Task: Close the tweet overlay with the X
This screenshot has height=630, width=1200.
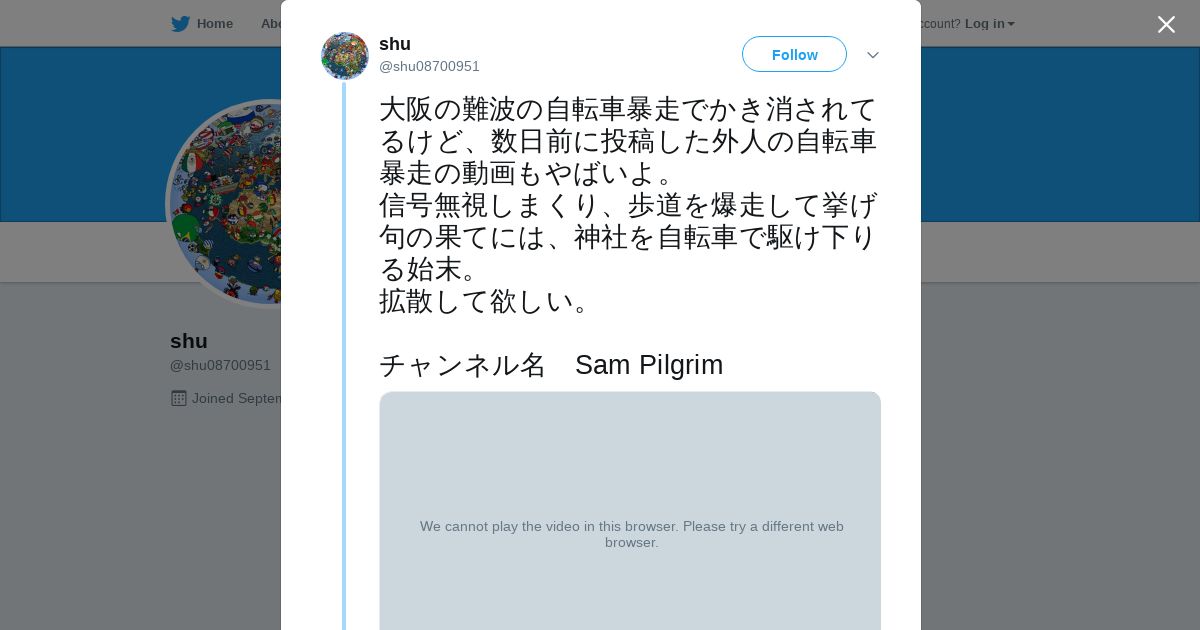Action: pos(1166,25)
